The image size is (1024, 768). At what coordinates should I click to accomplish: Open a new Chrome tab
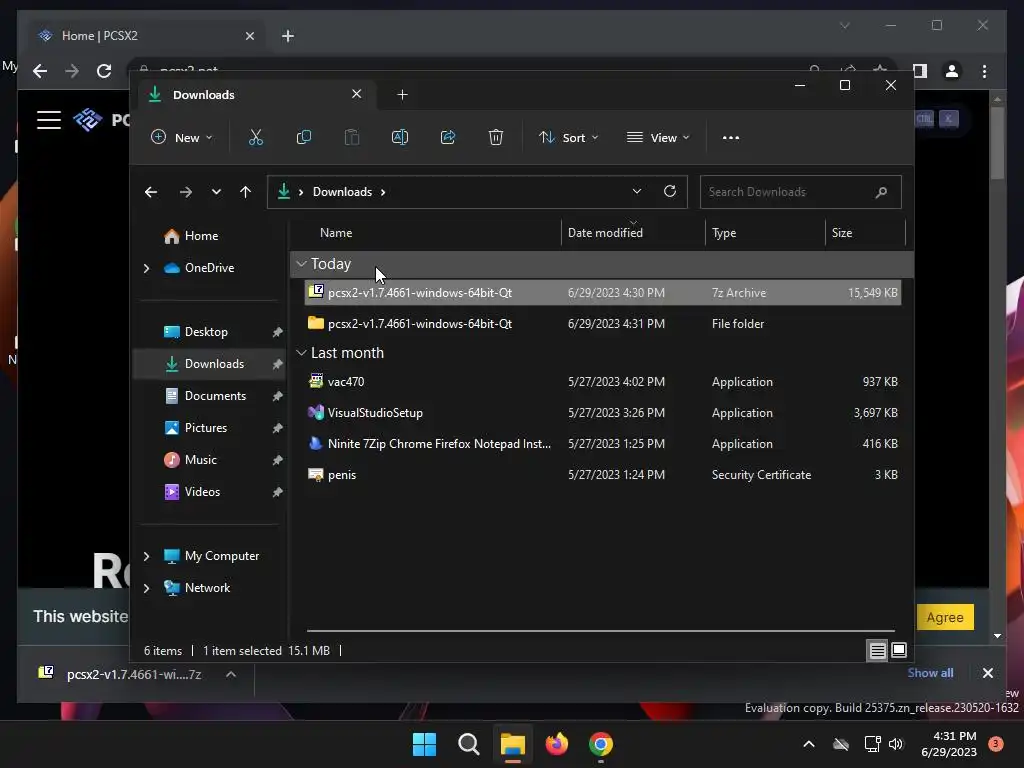point(288,36)
